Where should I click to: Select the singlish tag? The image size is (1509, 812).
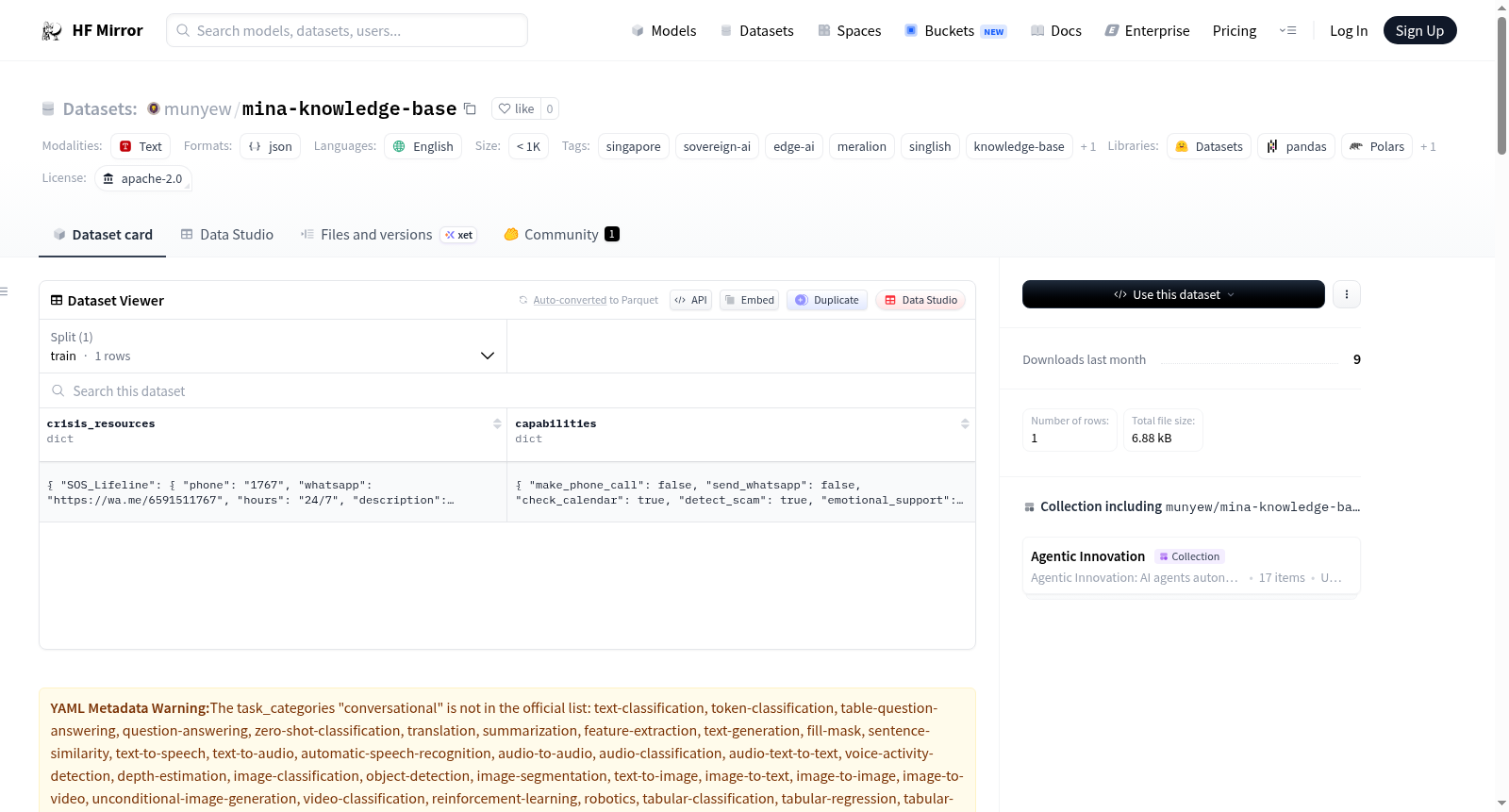coord(930,146)
